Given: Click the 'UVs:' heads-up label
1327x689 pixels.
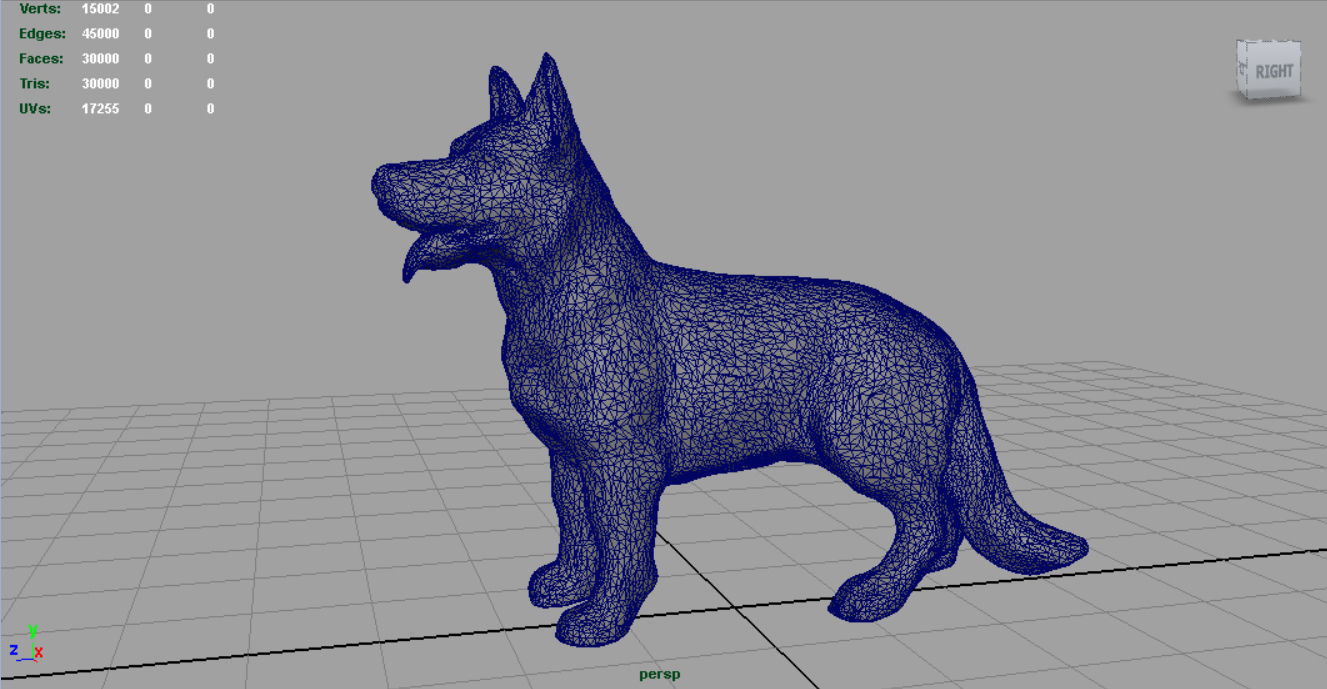Looking at the screenshot, I should point(35,108).
